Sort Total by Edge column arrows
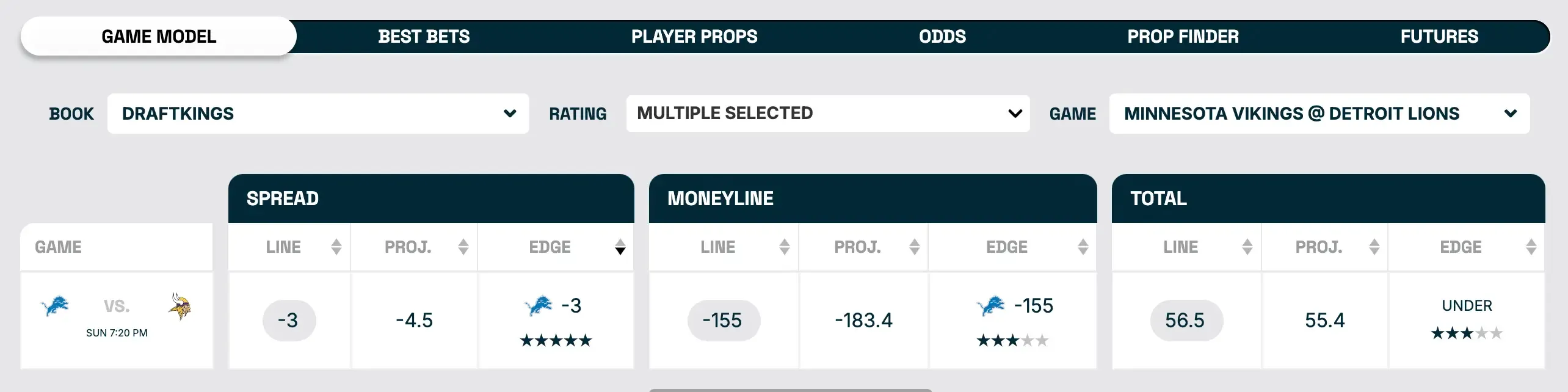Viewport: 1568px width, 392px height. [x=1531, y=247]
